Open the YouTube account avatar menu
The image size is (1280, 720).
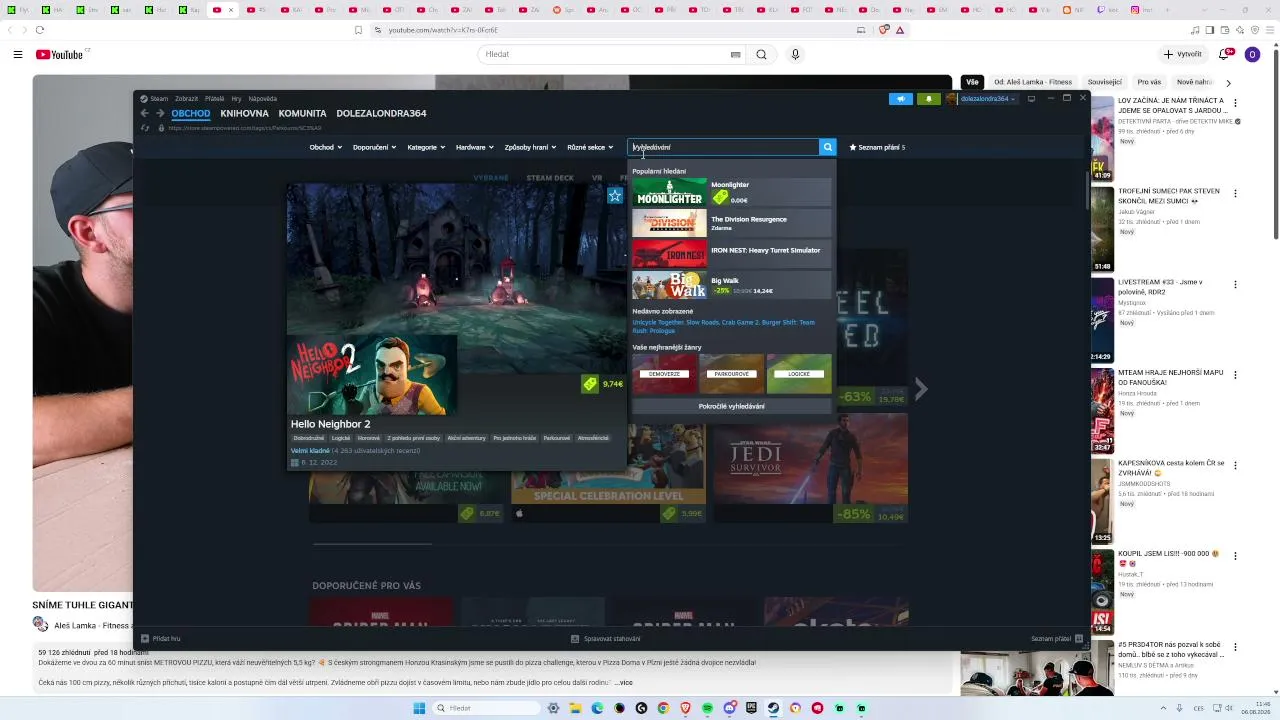pos(1252,54)
